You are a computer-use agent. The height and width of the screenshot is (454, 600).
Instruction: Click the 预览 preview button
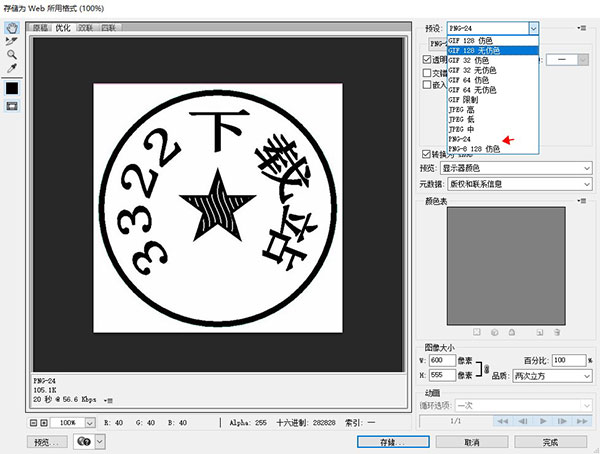47,442
